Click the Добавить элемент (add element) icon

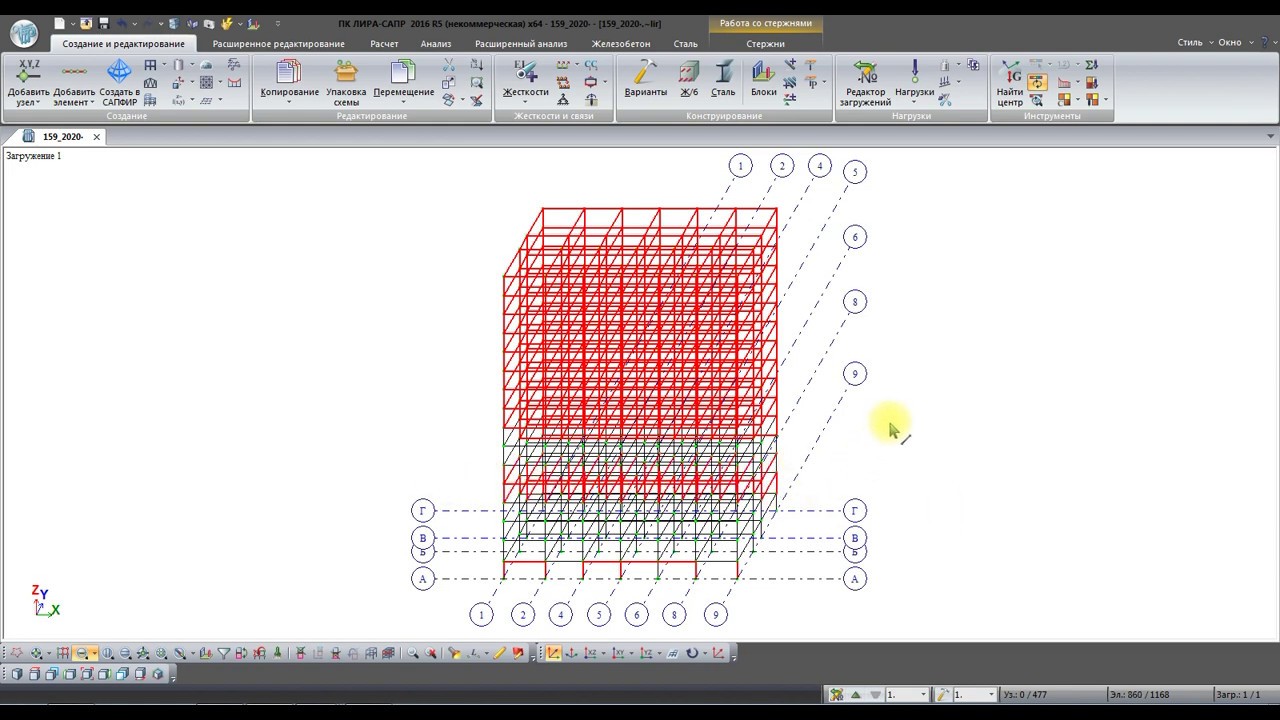coord(74,72)
